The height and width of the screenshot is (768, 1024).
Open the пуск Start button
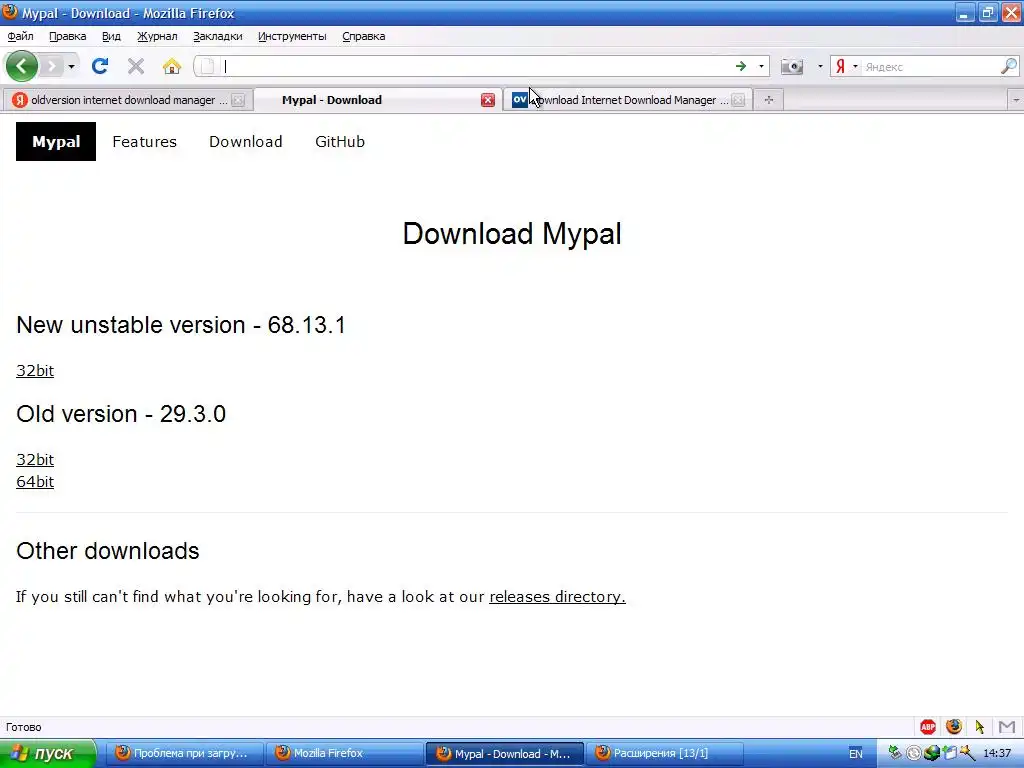pos(48,754)
